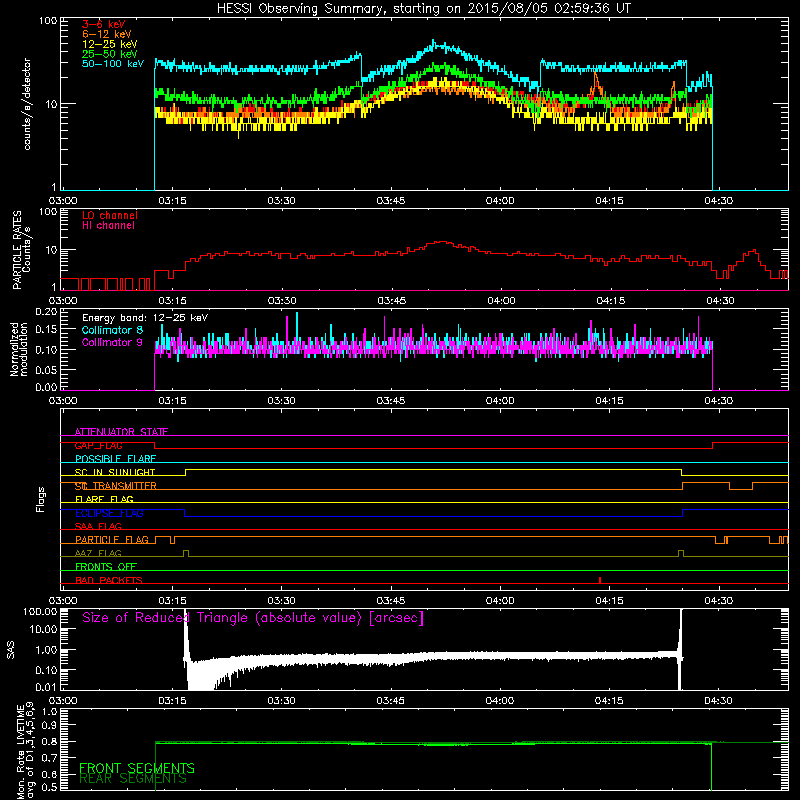This screenshot has width=800, height=800.
Task: Click the 0.9 tick label on the livetime axis
Action: click(x=49, y=726)
